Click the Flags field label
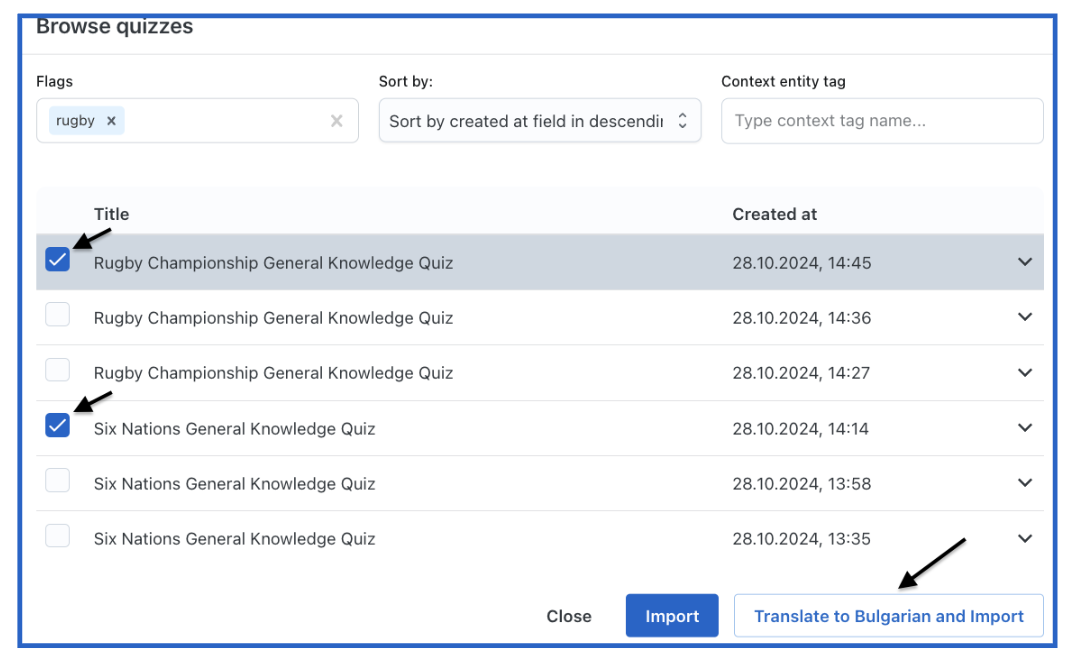This screenshot has width=1074, height=666. [x=54, y=82]
